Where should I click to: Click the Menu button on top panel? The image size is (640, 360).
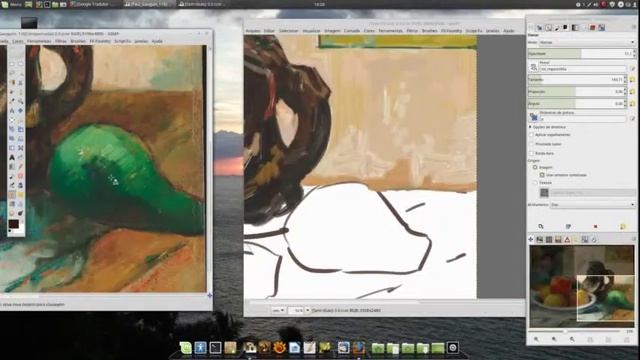coord(12,4)
